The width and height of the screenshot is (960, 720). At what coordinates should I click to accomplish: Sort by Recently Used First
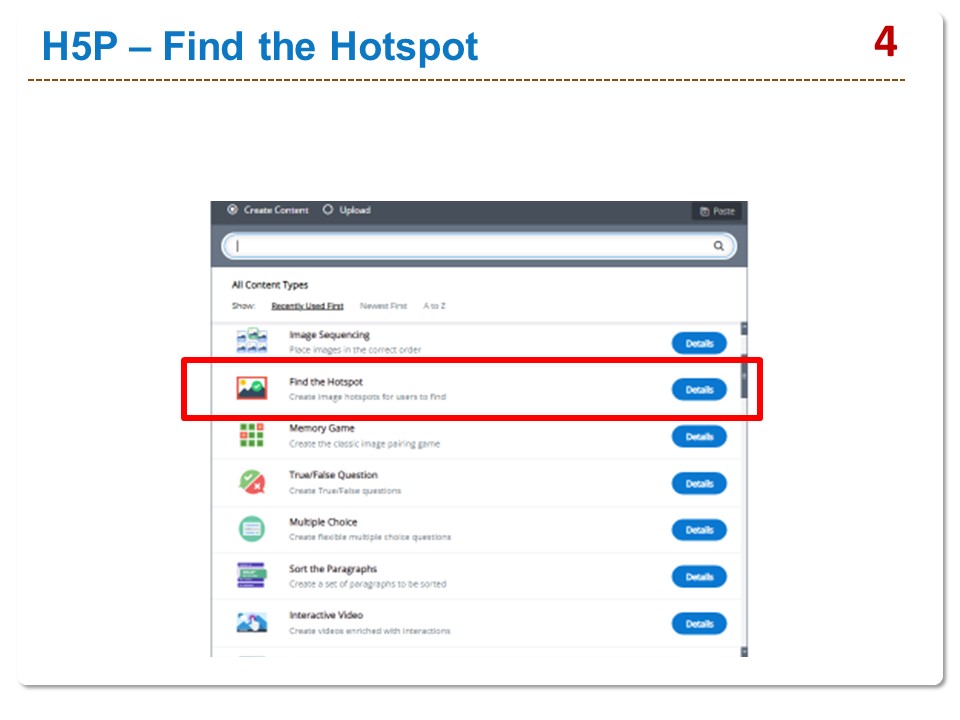(x=307, y=306)
